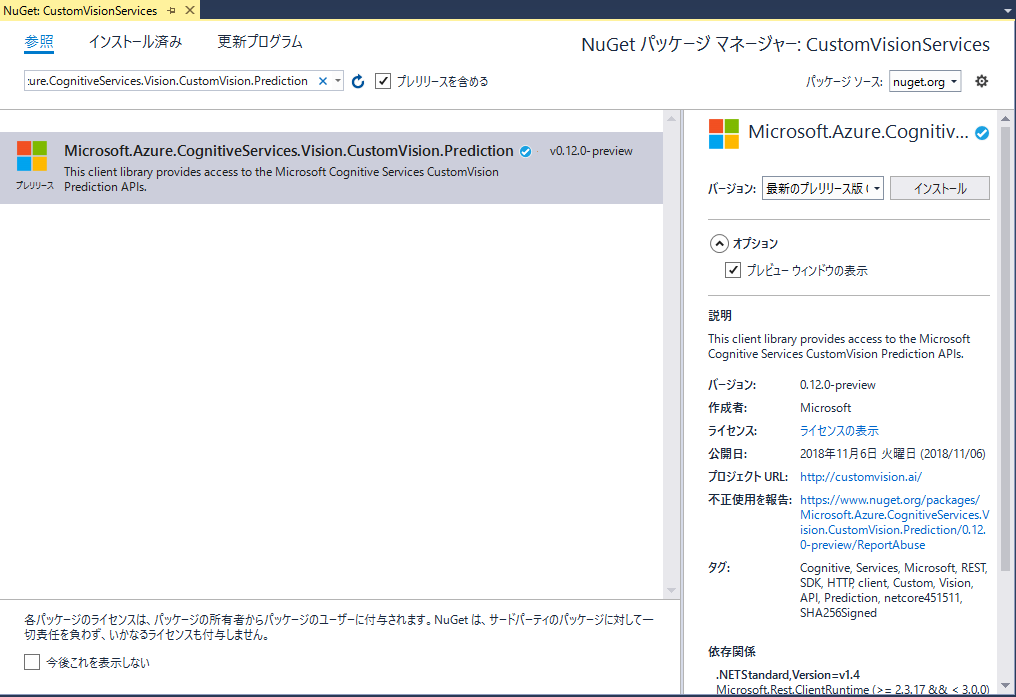This screenshot has width=1016, height=697.
Task: Toggle the include prerelease checkbox
Action: [x=383, y=81]
